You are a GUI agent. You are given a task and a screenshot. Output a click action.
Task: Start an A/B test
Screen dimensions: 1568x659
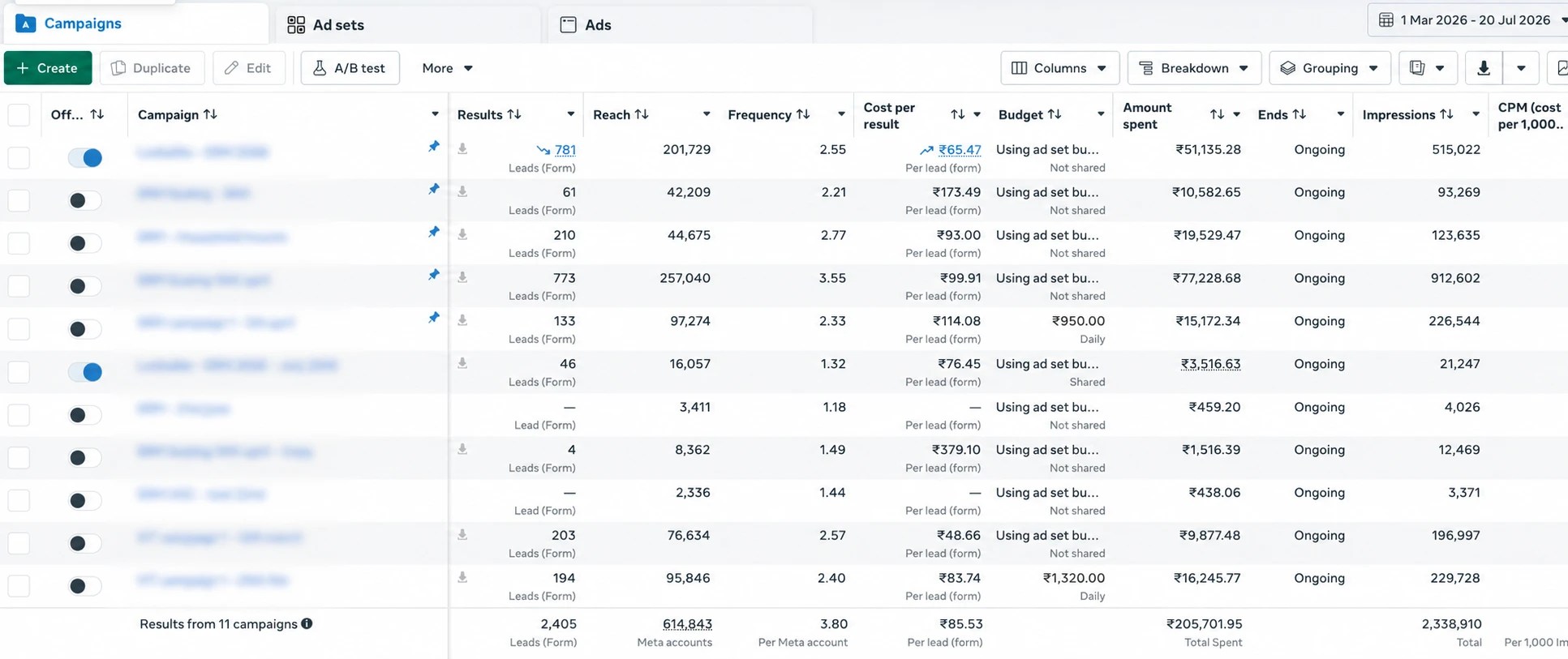tap(350, 68)
